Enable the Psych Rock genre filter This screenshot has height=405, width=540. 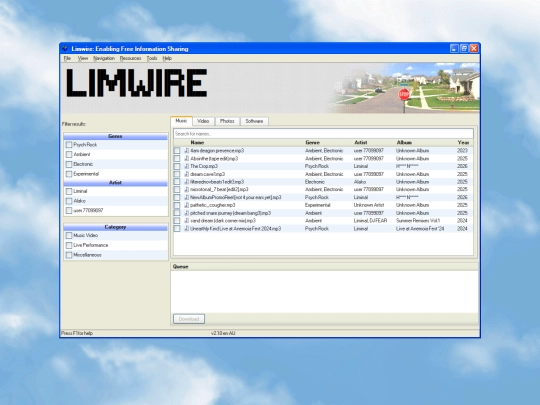[x=69, y=145]
